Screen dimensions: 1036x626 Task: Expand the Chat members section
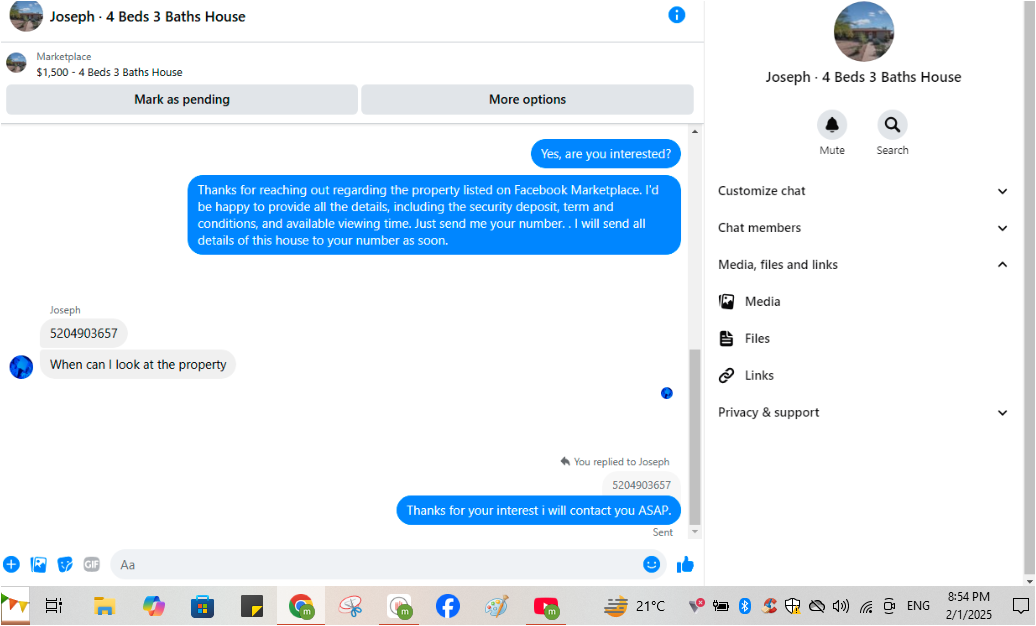click(x=863, y=228)
